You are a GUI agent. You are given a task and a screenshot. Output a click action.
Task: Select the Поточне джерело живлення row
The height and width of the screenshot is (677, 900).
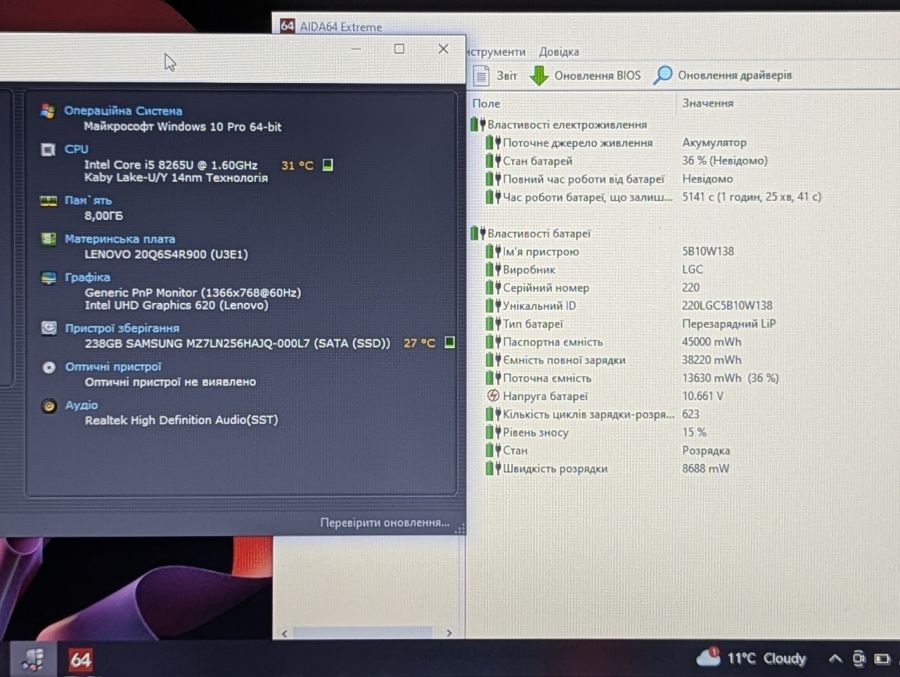[683, 142]
